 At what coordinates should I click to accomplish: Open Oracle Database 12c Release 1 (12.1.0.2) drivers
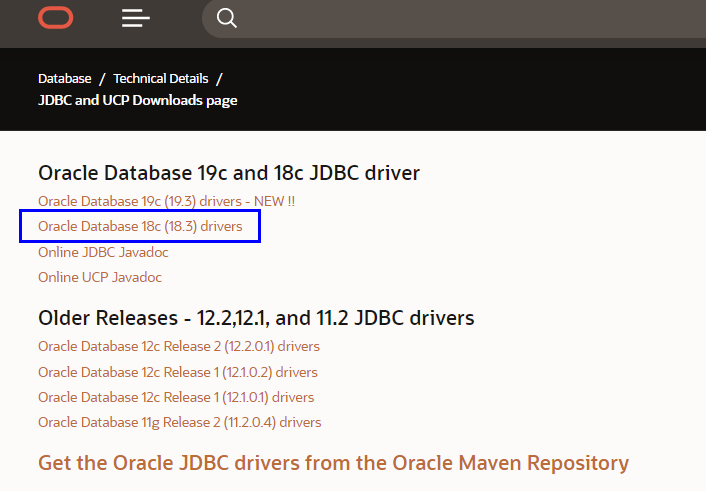(x=178, y=372)
